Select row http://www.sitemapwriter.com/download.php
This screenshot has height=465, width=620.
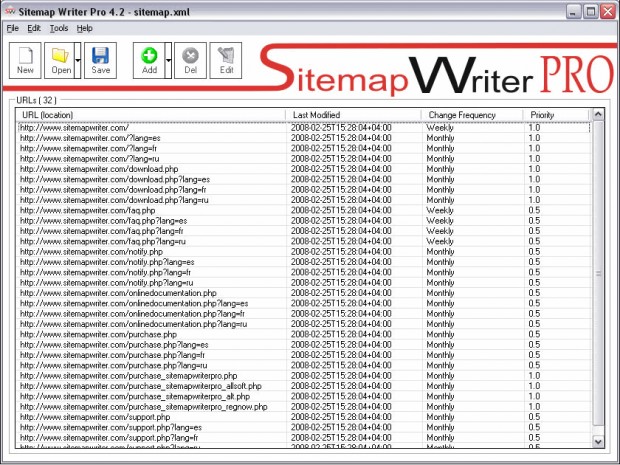click(x=304, y=169)
